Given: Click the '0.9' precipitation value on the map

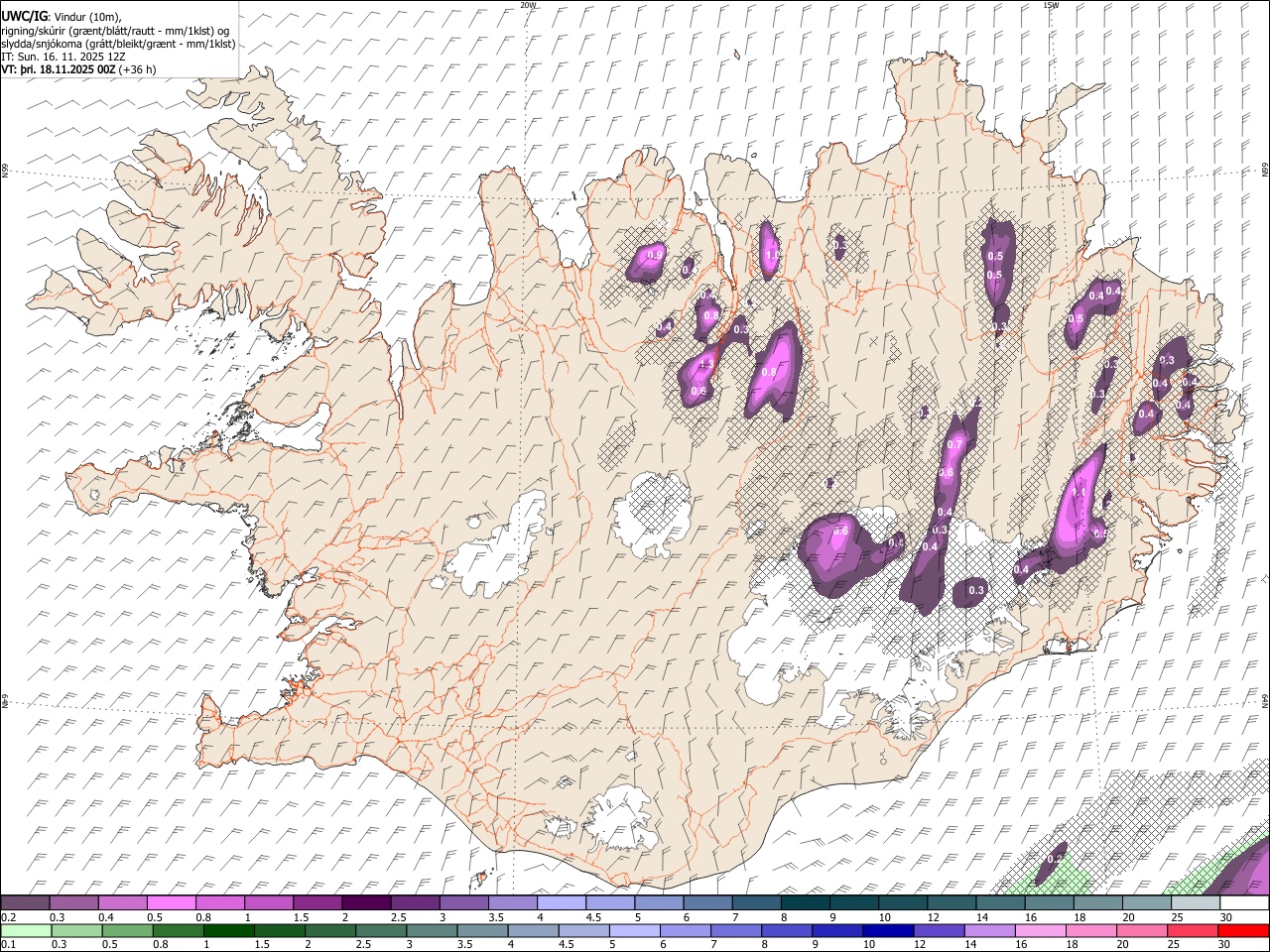Looking at the screenshot, I should [x=654, y=256].
